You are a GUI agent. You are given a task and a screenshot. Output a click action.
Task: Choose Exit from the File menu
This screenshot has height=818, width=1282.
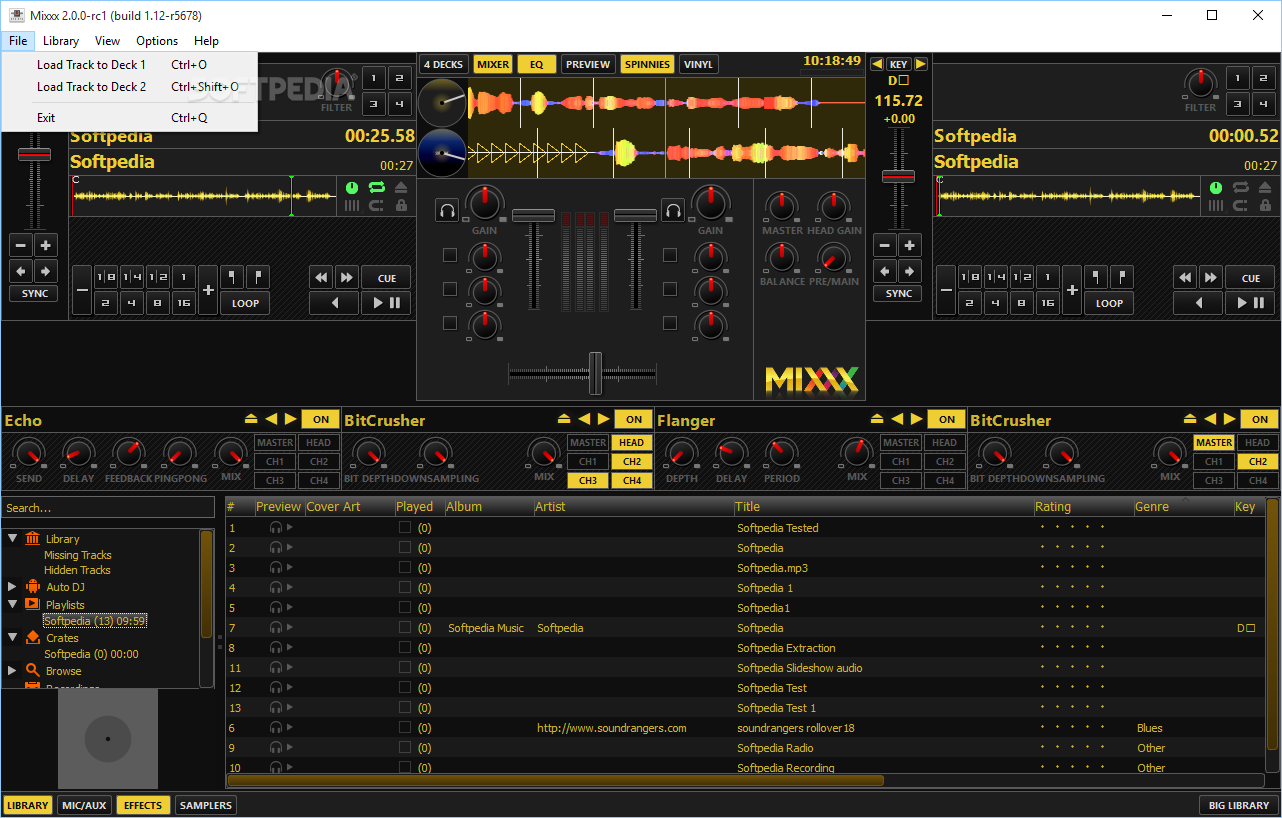tap(129, 118)
